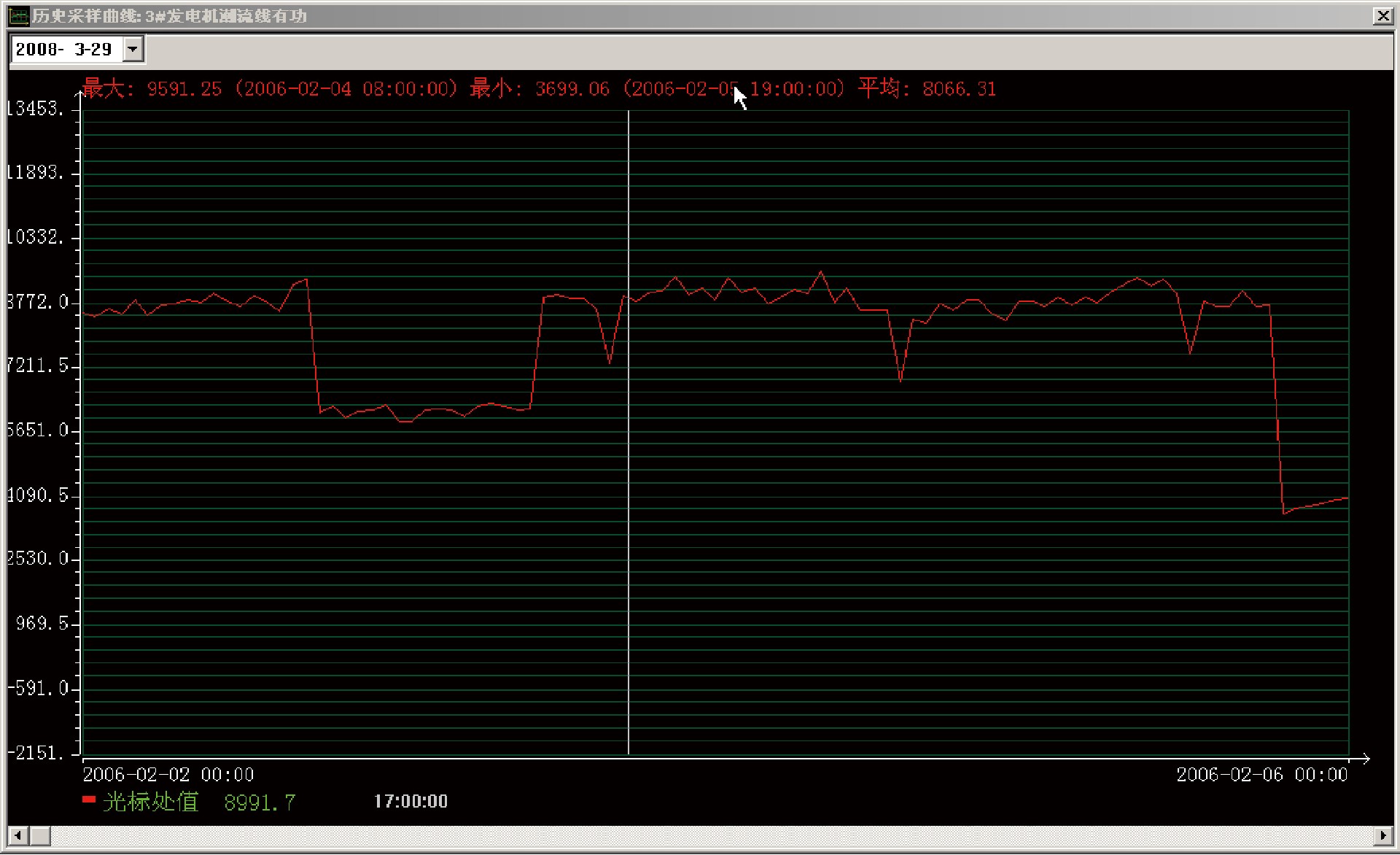
Task: Click the empty horizontal scrollbar track
Action: 700,835
